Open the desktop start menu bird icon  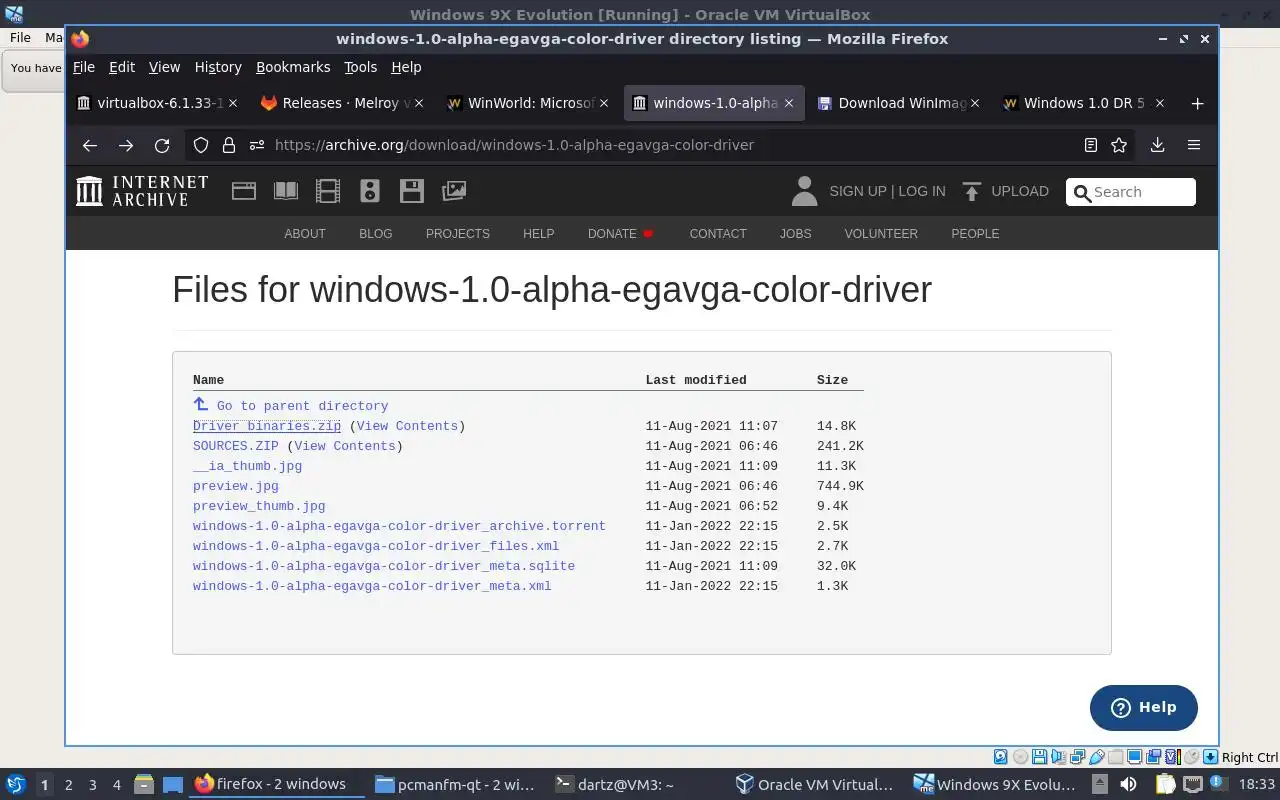16,785
